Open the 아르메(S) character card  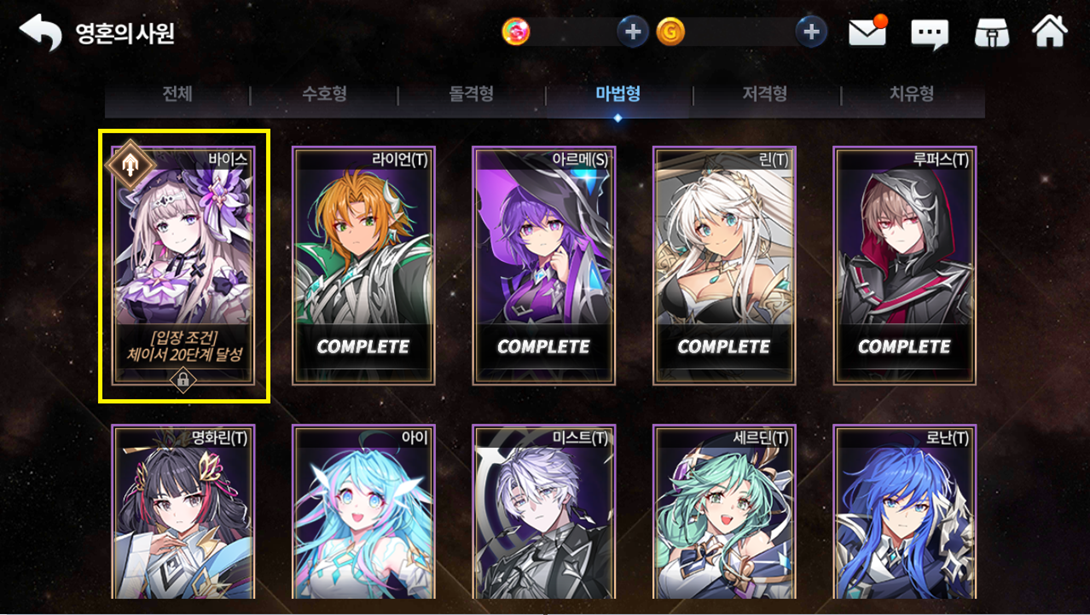click(x=544, y=265)
